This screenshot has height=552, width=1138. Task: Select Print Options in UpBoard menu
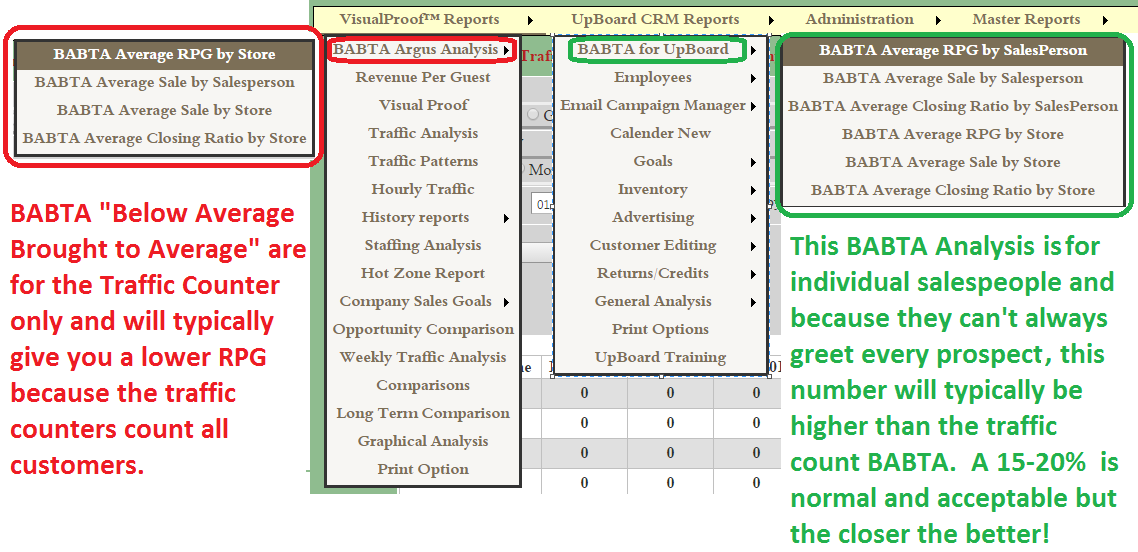pyautogui.click(x=660, y=329)
